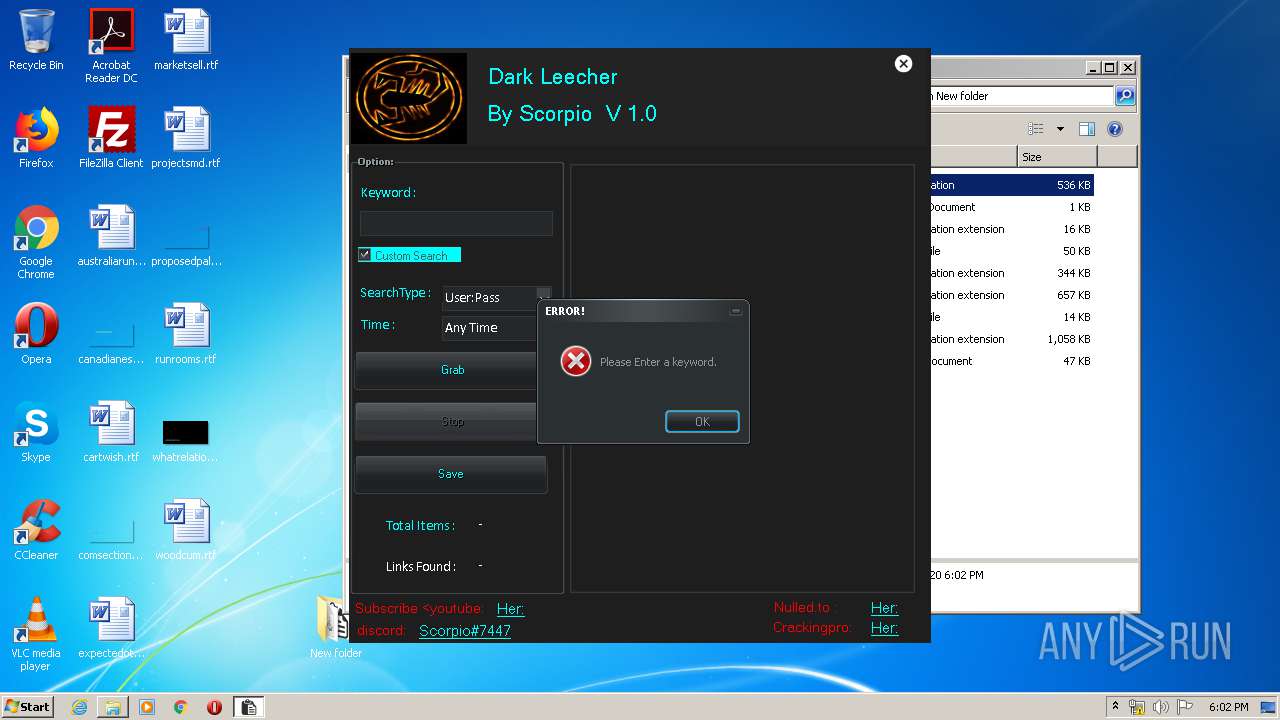Select the projectsmd.rtf desktop file

186,138
